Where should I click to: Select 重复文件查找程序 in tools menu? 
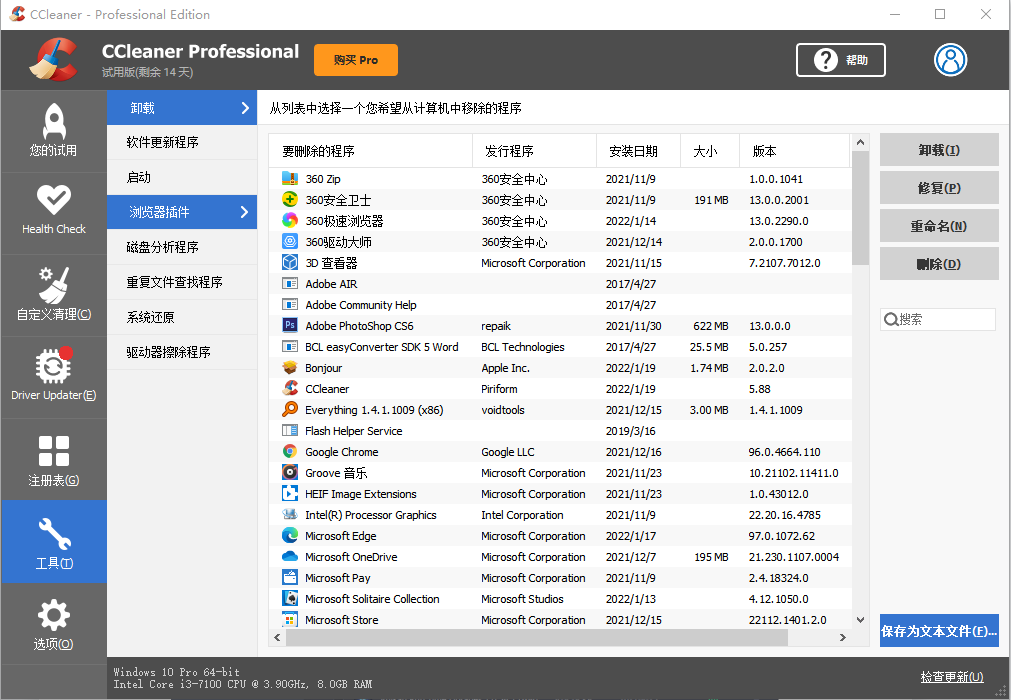[182, 282]
